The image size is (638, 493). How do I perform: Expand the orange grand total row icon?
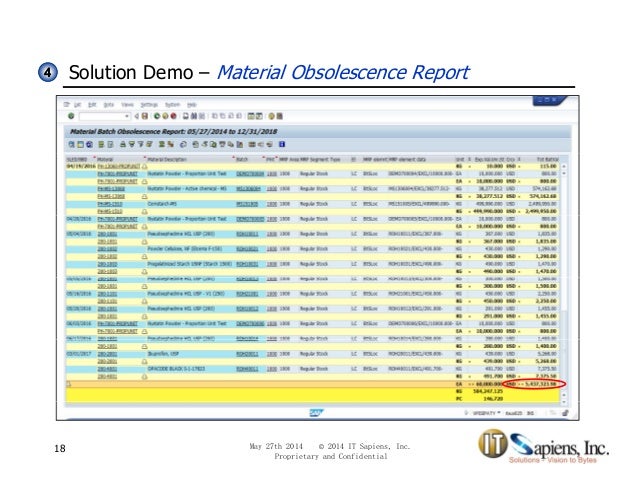pyautogui.click(x=68, y=384)
